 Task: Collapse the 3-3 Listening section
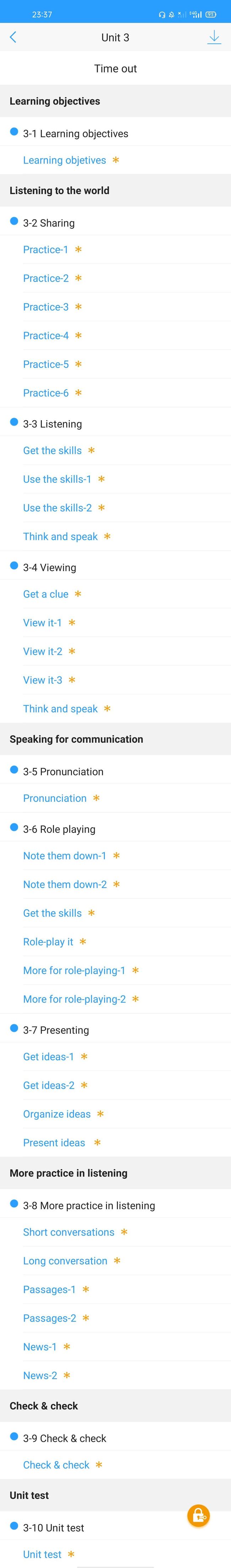tap(116, 424)
